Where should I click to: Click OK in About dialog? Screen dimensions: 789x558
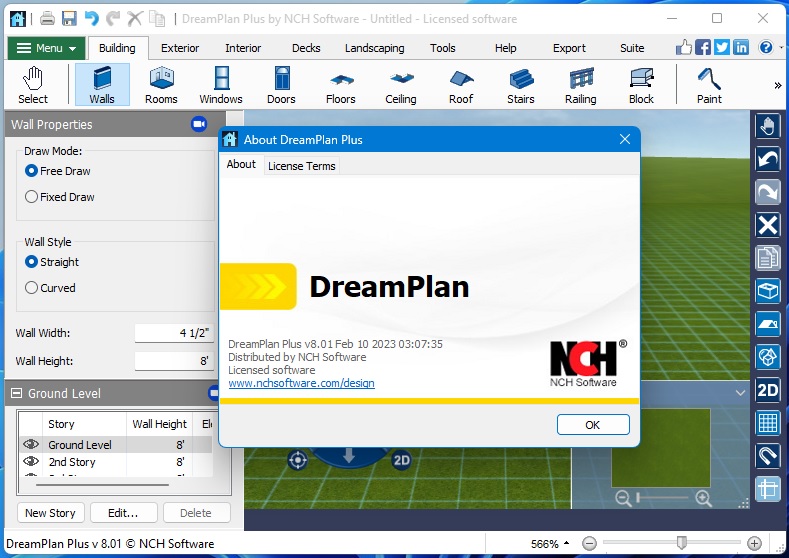click(593, 425)
